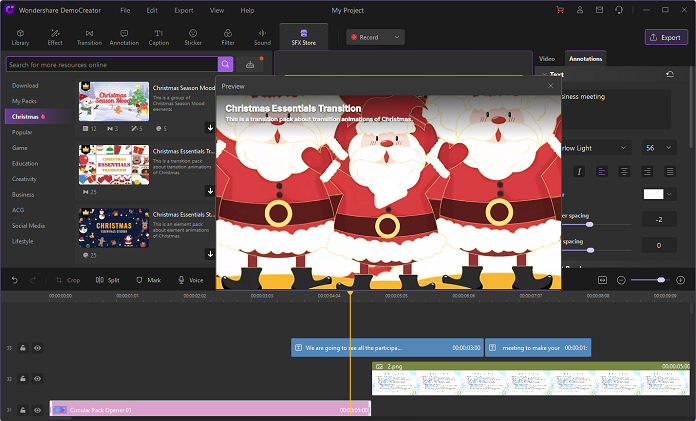The image size is (696, 421).
Task: Select Social Media category
Action: point(28,225)
